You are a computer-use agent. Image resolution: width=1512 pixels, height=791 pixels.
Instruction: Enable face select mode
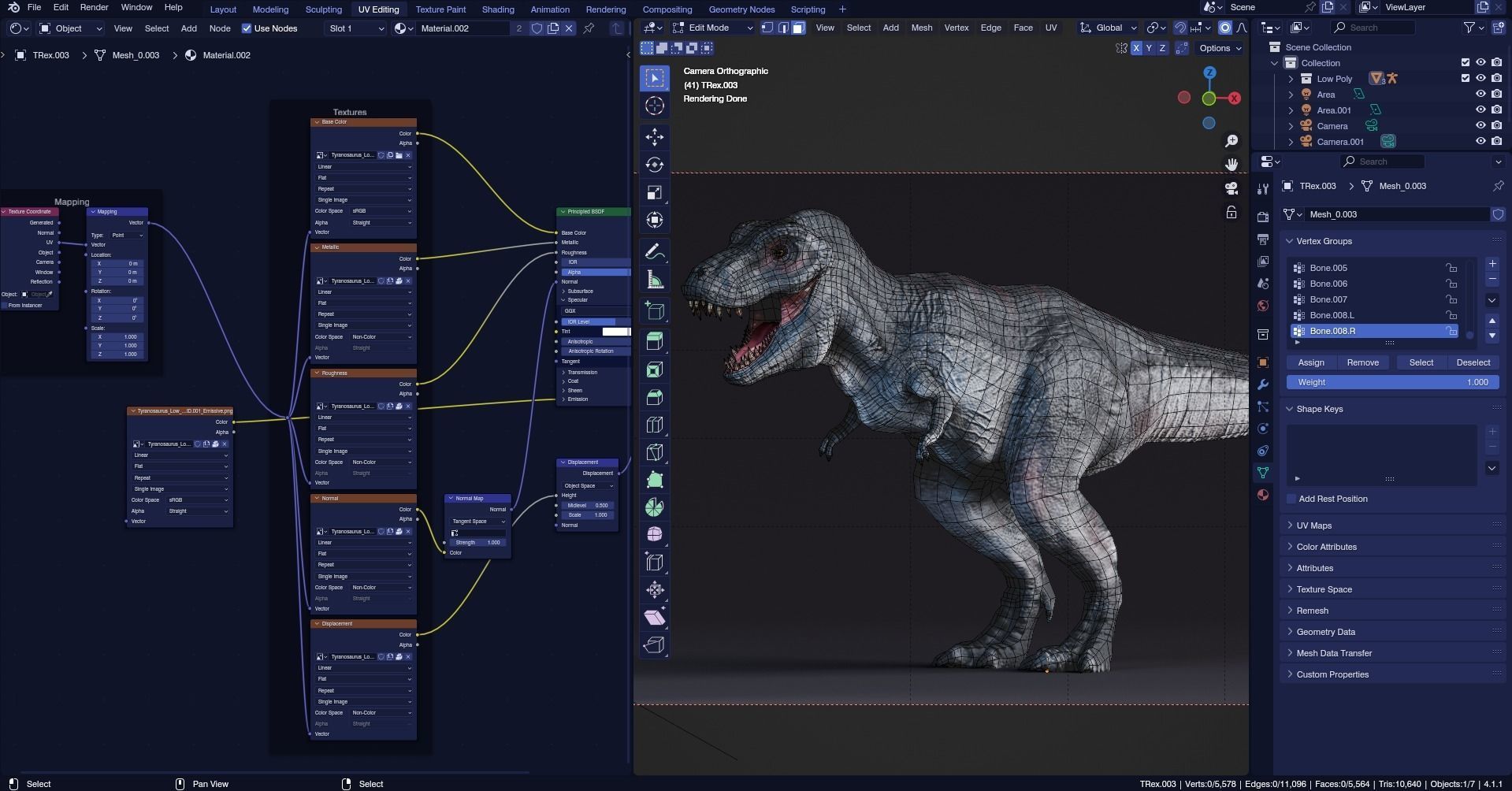coord(798,28)
